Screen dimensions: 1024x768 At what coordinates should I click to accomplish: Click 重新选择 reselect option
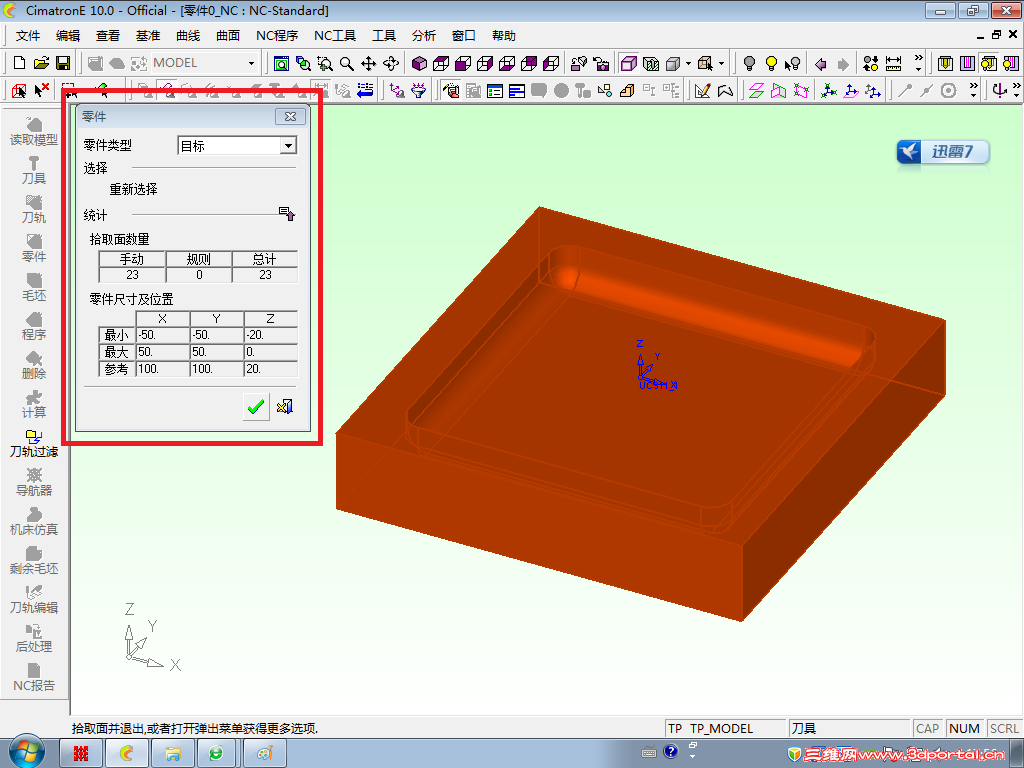133,189
